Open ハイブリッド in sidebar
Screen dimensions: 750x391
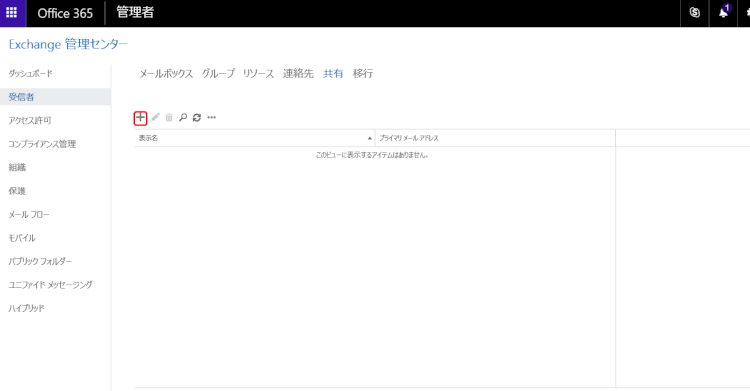tap(26, 308)
